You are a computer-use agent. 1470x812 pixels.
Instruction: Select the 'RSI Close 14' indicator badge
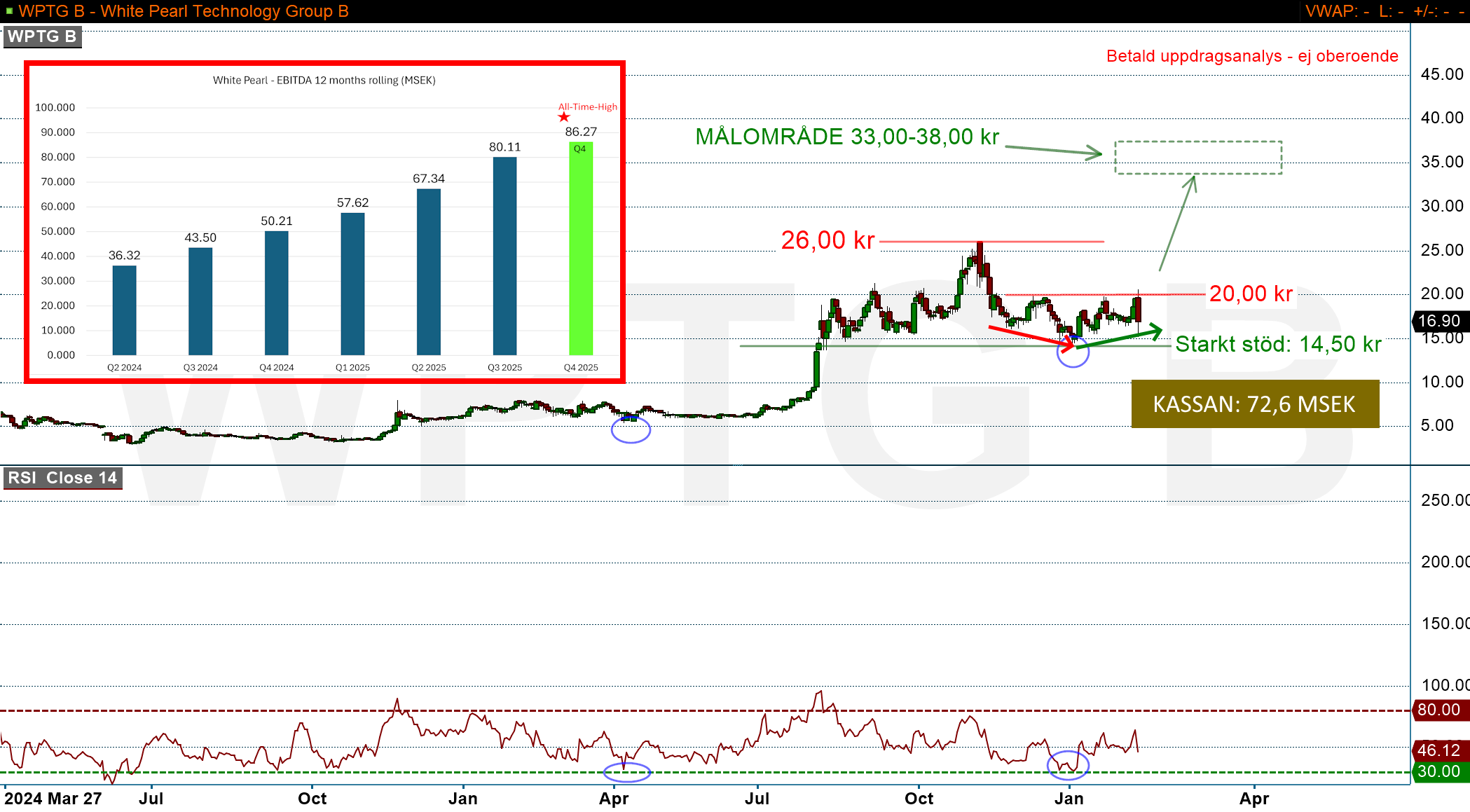[62, 478]
